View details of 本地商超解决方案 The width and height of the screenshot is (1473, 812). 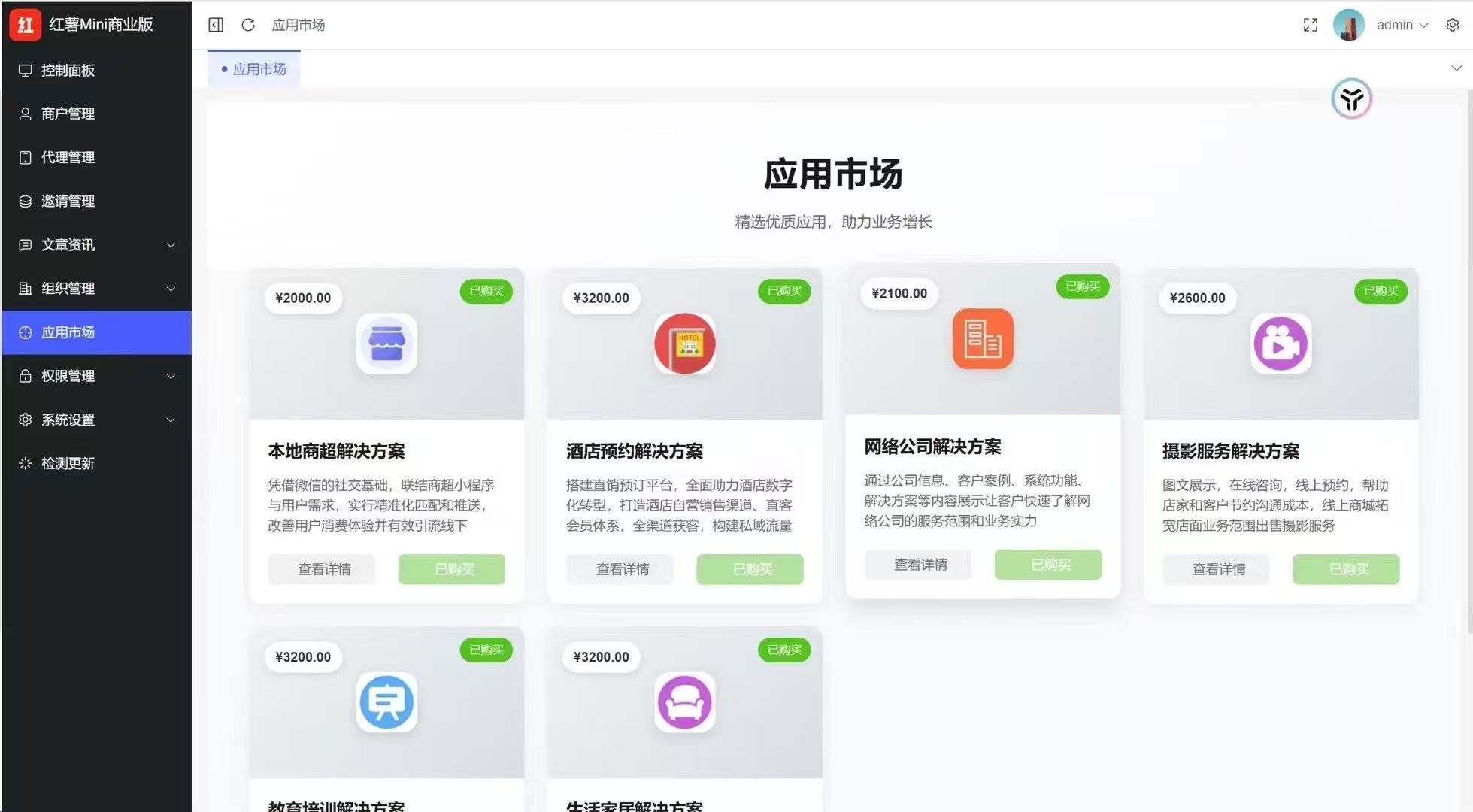pyautogui.click(x=324, y=569)
